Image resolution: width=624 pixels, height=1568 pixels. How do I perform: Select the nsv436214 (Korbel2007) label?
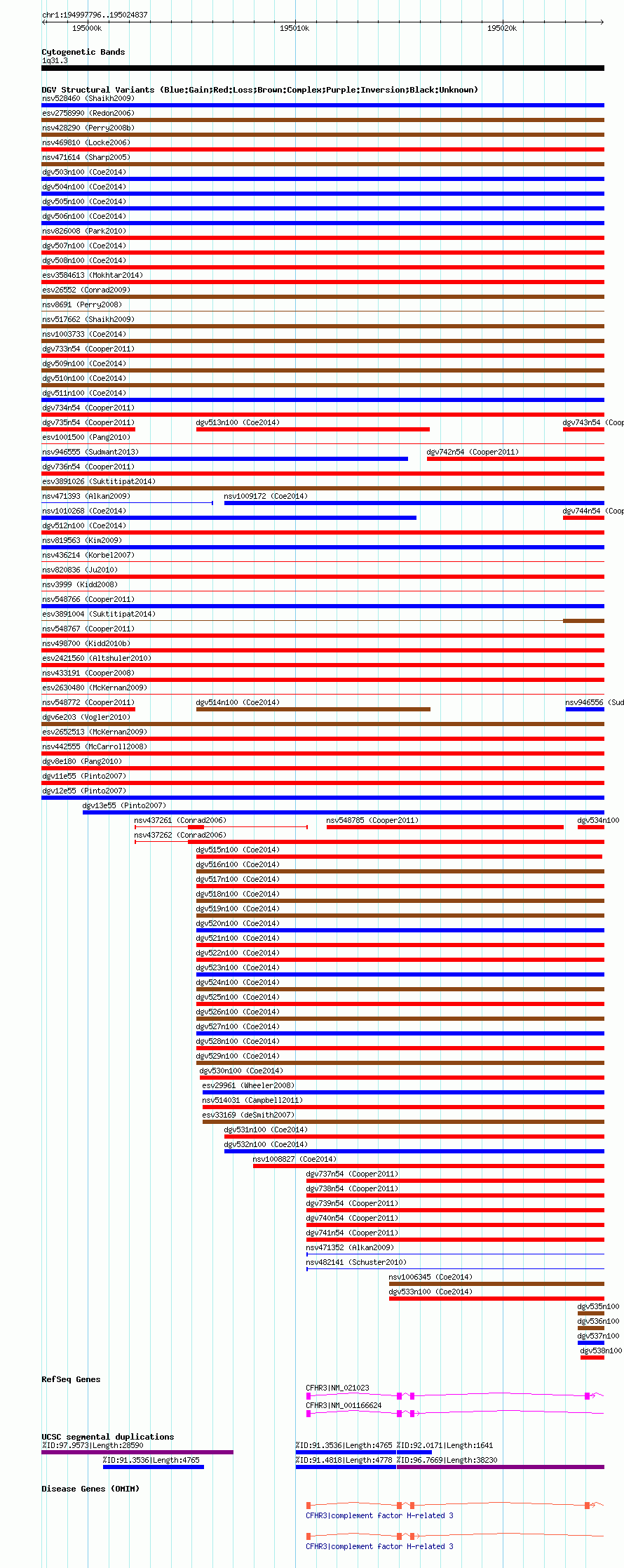(x=88, y=555)
